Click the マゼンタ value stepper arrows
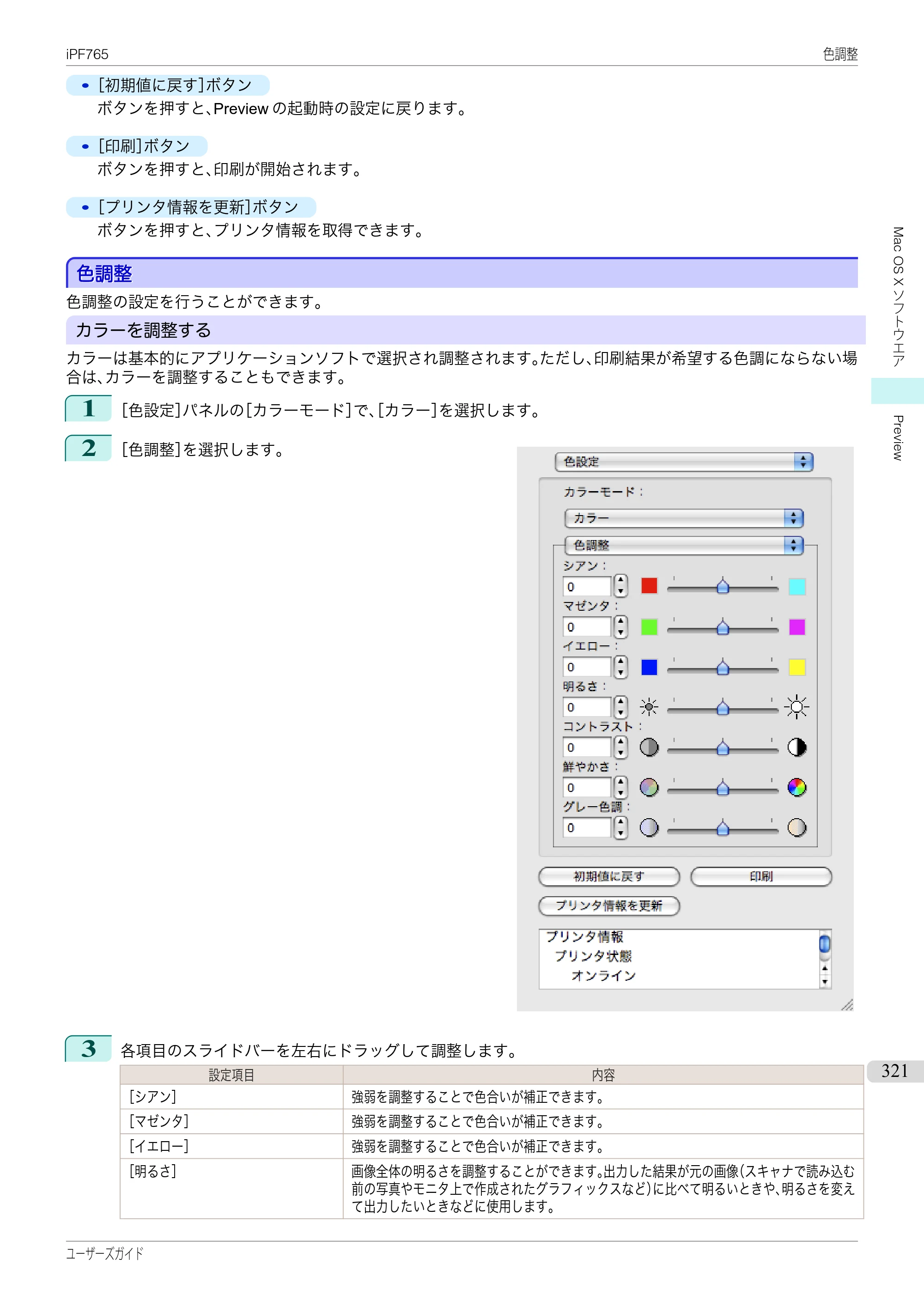The height and width of the screenshot is (1307, 924). point(620,627)
